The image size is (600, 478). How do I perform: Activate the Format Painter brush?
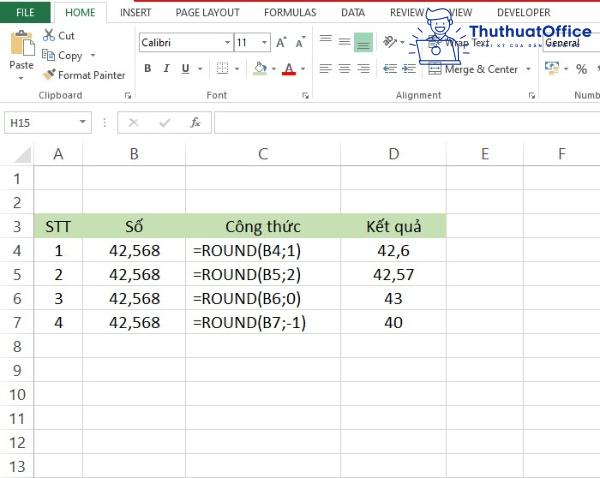pyautogui.click(x=84, y=75)
